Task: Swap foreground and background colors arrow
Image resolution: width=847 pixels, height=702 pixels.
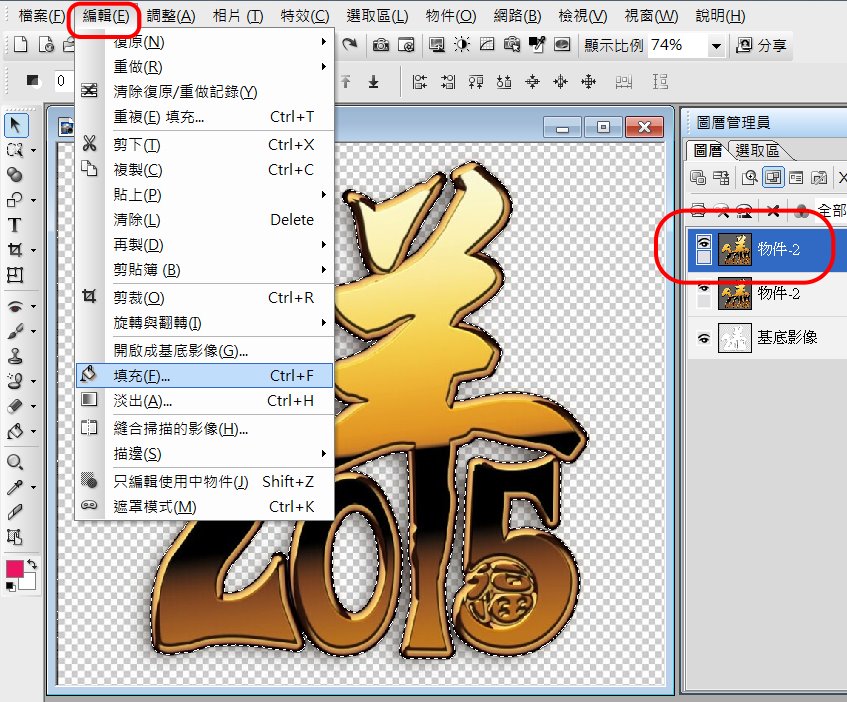Action: (32, 564)
